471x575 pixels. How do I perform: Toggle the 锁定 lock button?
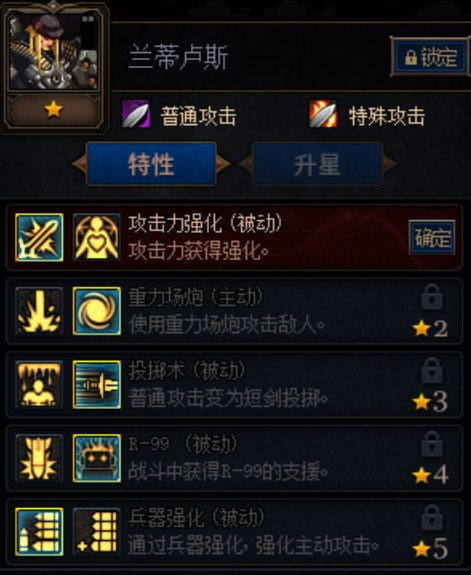point(431,57)
